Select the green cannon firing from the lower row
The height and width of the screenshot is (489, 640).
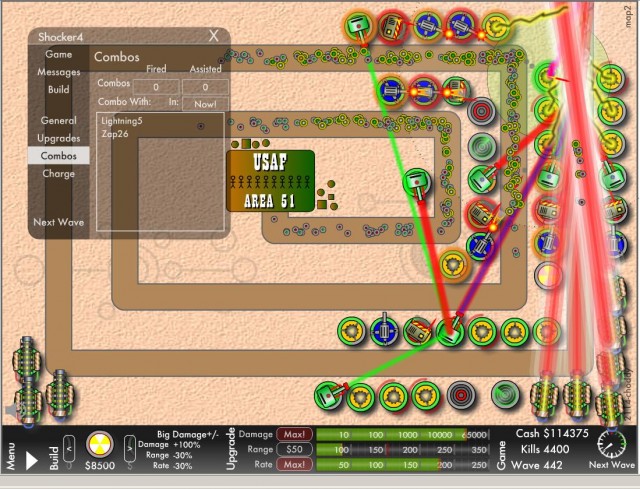450,331
